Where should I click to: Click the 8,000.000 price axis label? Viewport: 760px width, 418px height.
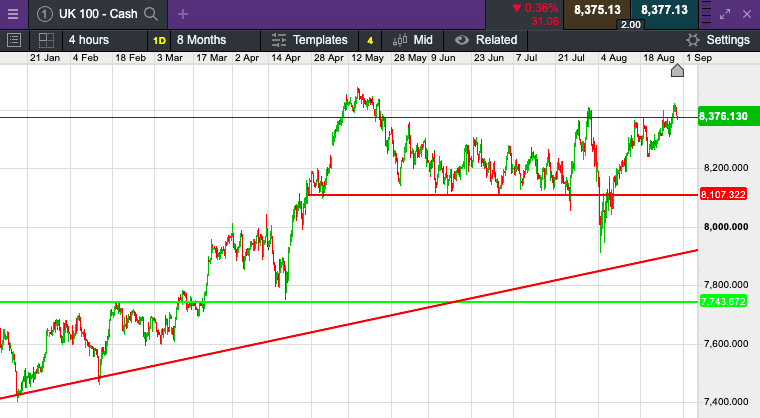726,227
